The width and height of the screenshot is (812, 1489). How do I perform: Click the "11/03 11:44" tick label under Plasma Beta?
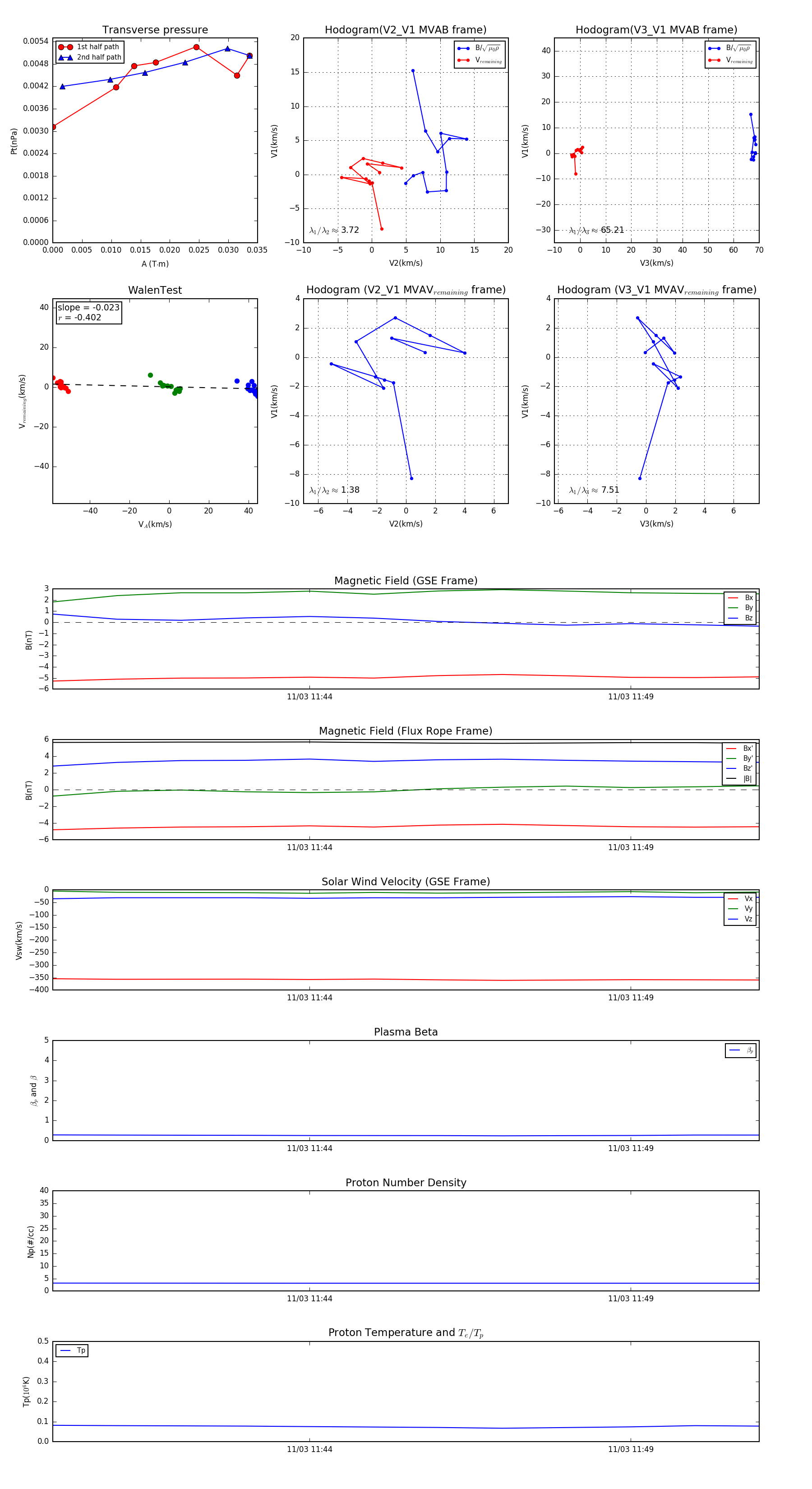click(x=310, y=1148)
